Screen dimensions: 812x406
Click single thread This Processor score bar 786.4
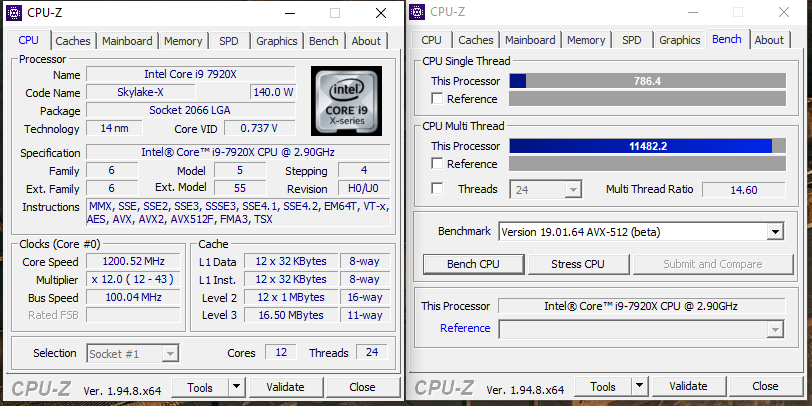(647, 81)
